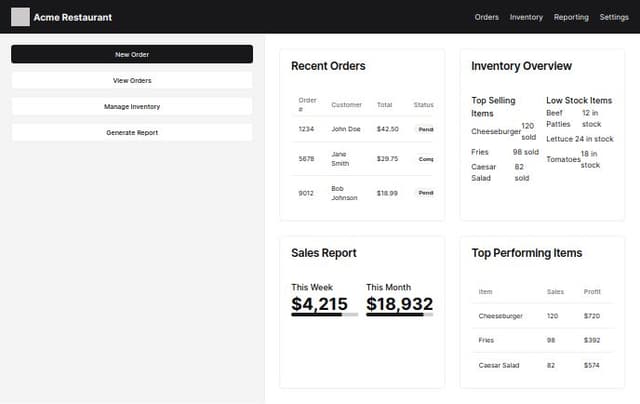Click the Profit column header
The height and width of the screenshot is (404, 640).
[x=592, y=292]
